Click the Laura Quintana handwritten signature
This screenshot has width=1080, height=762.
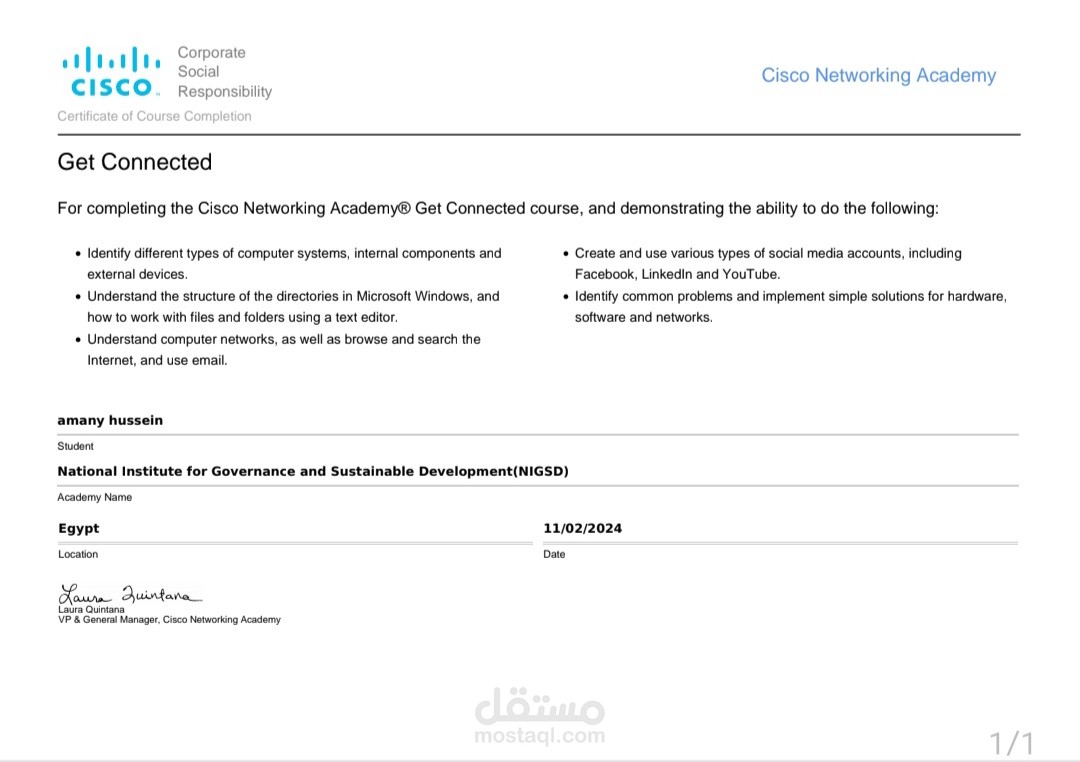129,594
